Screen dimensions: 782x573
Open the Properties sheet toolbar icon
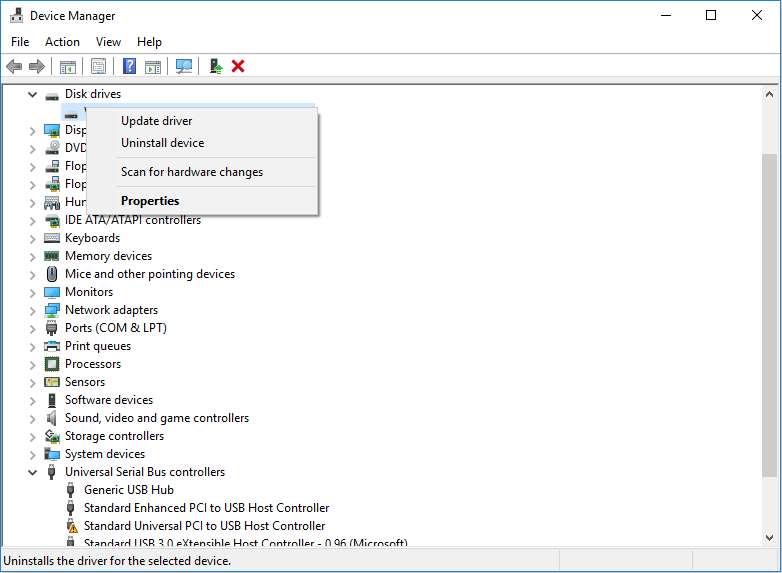(x=98, y=66)
